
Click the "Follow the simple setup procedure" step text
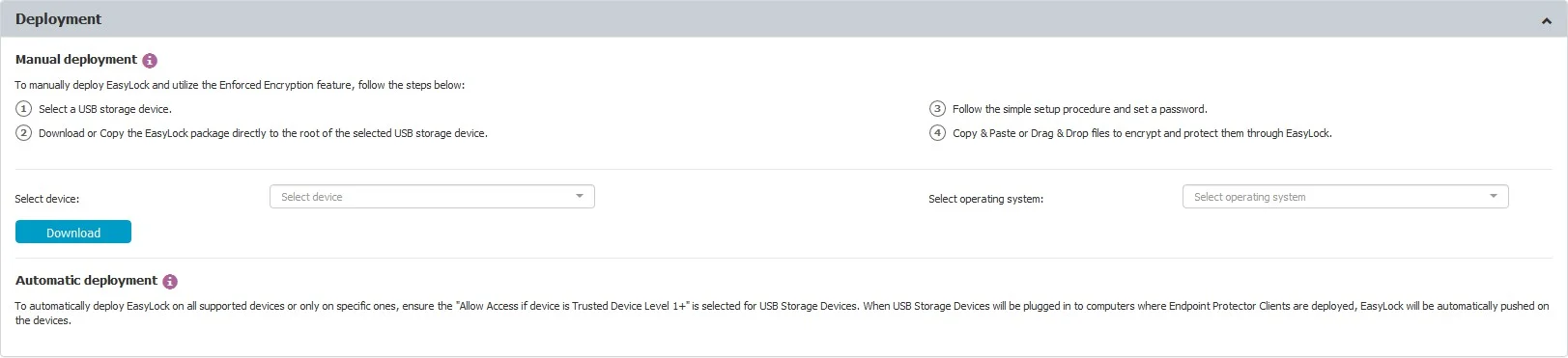(x=1079, y=109)
